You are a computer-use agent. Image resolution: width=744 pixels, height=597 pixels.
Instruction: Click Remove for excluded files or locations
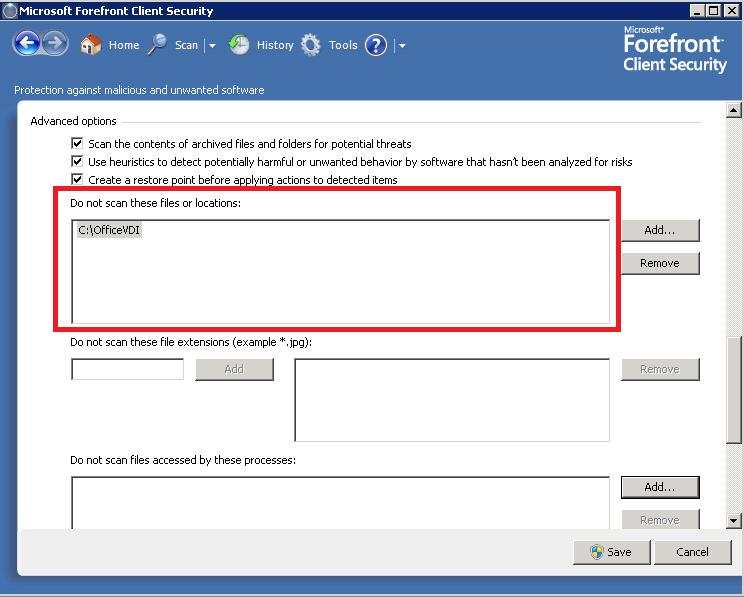pyautogui.click(x=660, y=263)
